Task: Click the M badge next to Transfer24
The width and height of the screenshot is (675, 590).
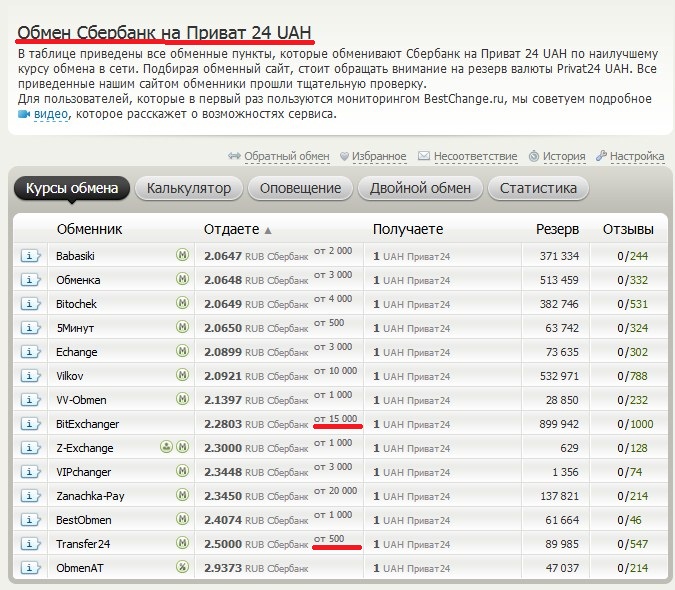Action: (183, 543)
